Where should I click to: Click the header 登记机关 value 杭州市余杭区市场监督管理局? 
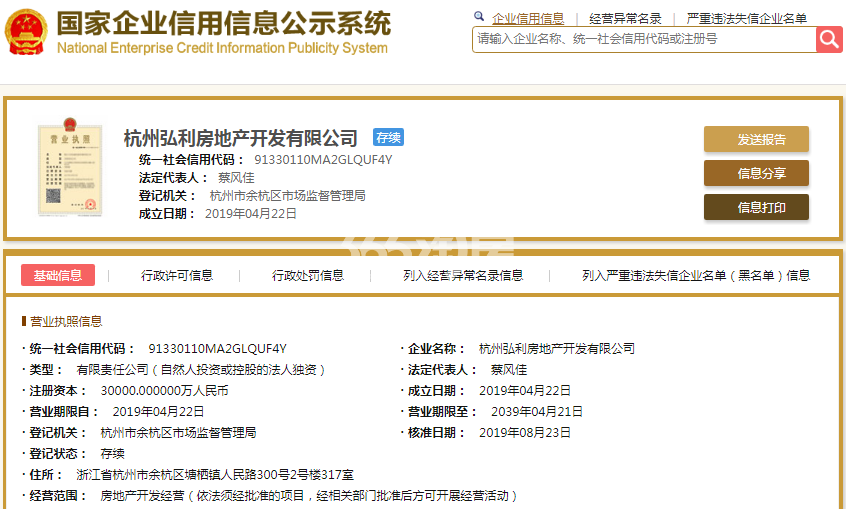point(288,195)
